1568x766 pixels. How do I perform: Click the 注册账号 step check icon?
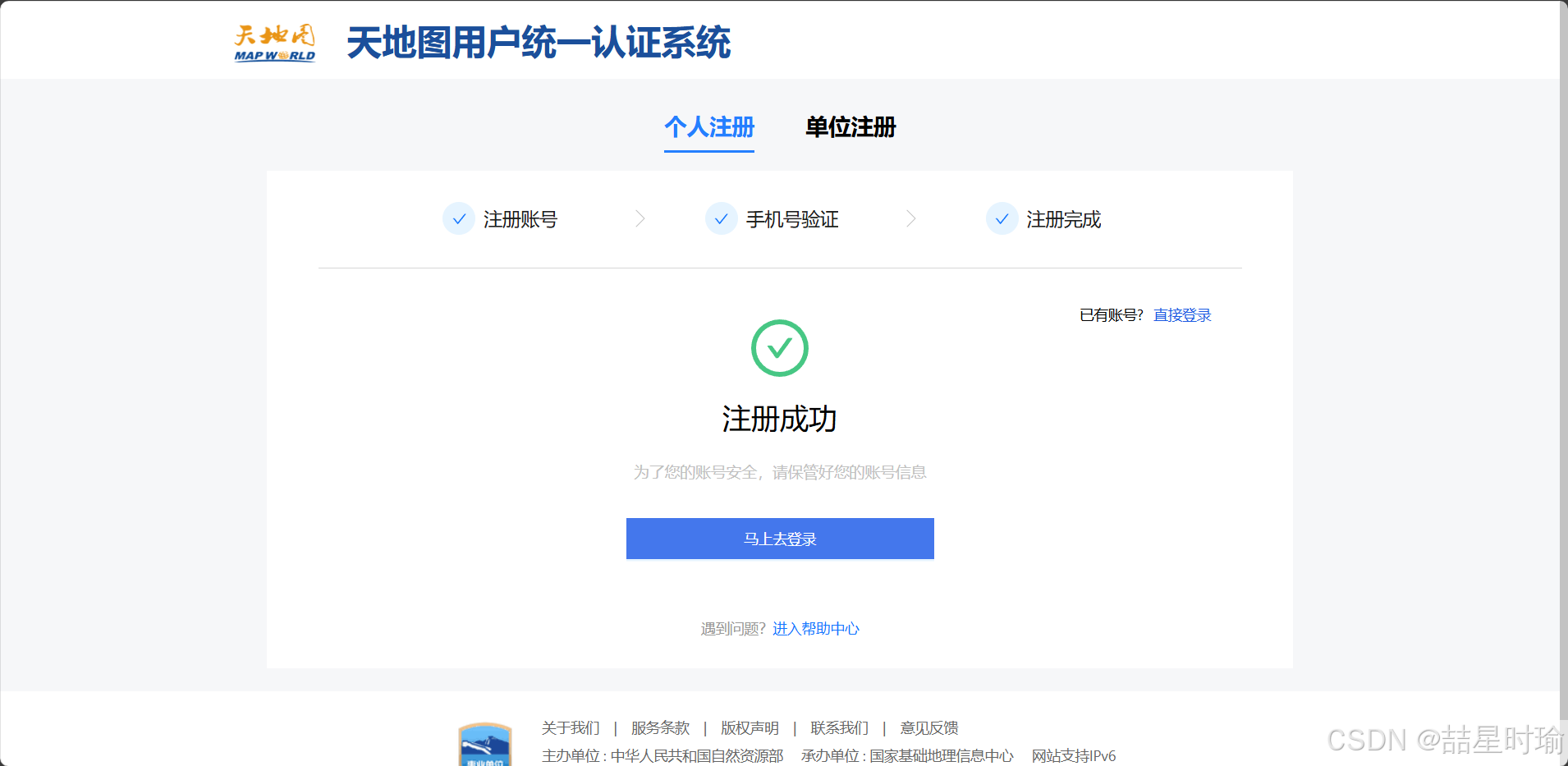[x=459, y=218]
